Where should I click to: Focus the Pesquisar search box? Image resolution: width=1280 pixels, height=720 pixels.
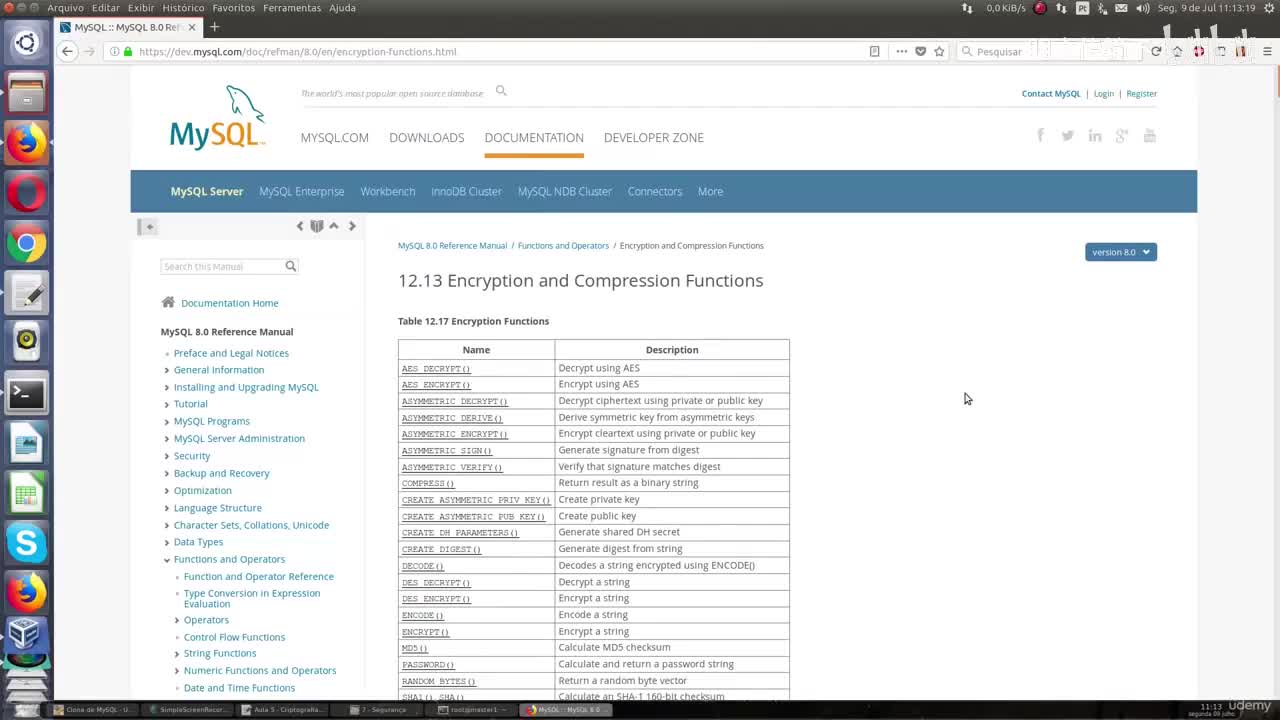pos(1050,51)
